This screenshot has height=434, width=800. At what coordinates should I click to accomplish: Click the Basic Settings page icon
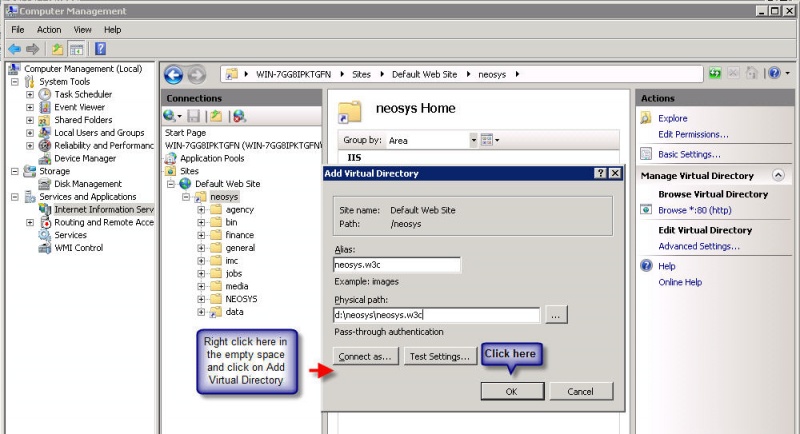pyautogui.click(x=646, y=154)
